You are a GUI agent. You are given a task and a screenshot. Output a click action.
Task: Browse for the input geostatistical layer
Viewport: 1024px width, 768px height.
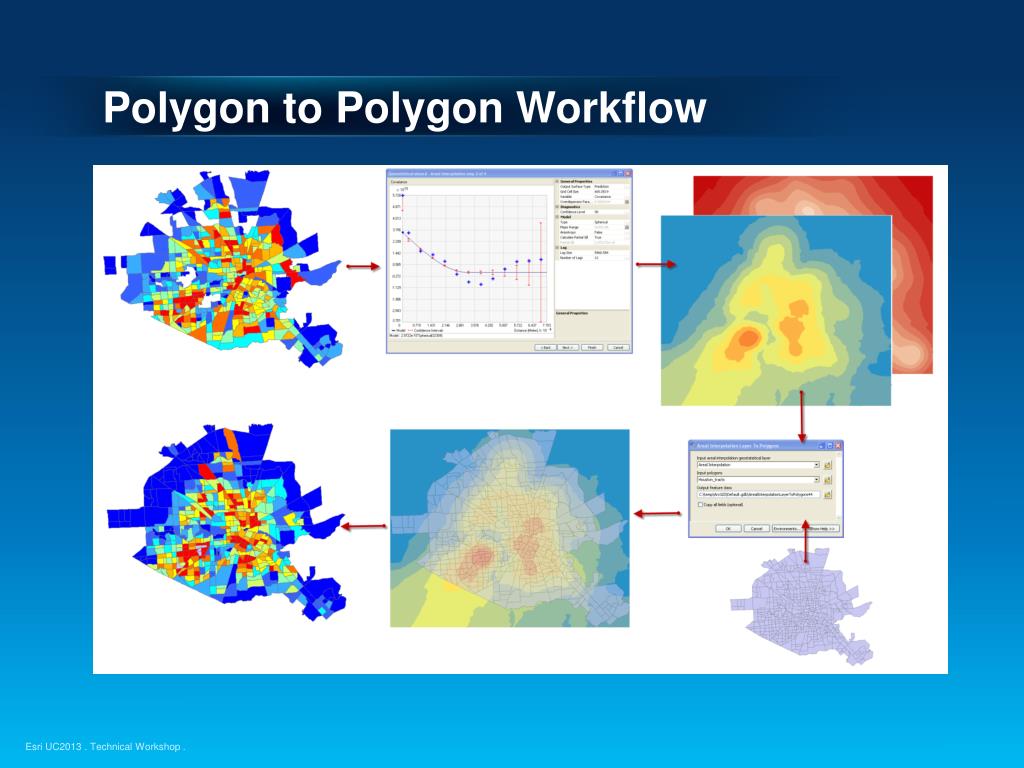point(827,465)
